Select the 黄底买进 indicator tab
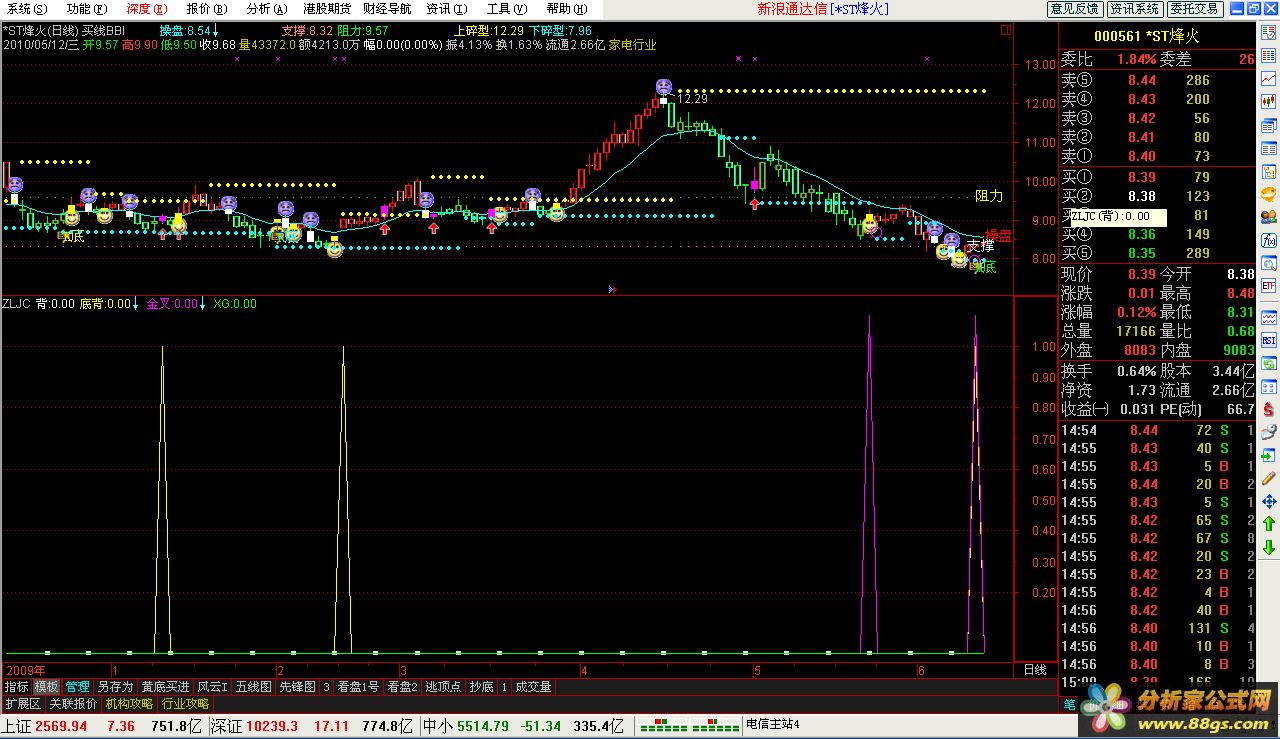This screenshot has width=1280, height=739. click(164, 687)
